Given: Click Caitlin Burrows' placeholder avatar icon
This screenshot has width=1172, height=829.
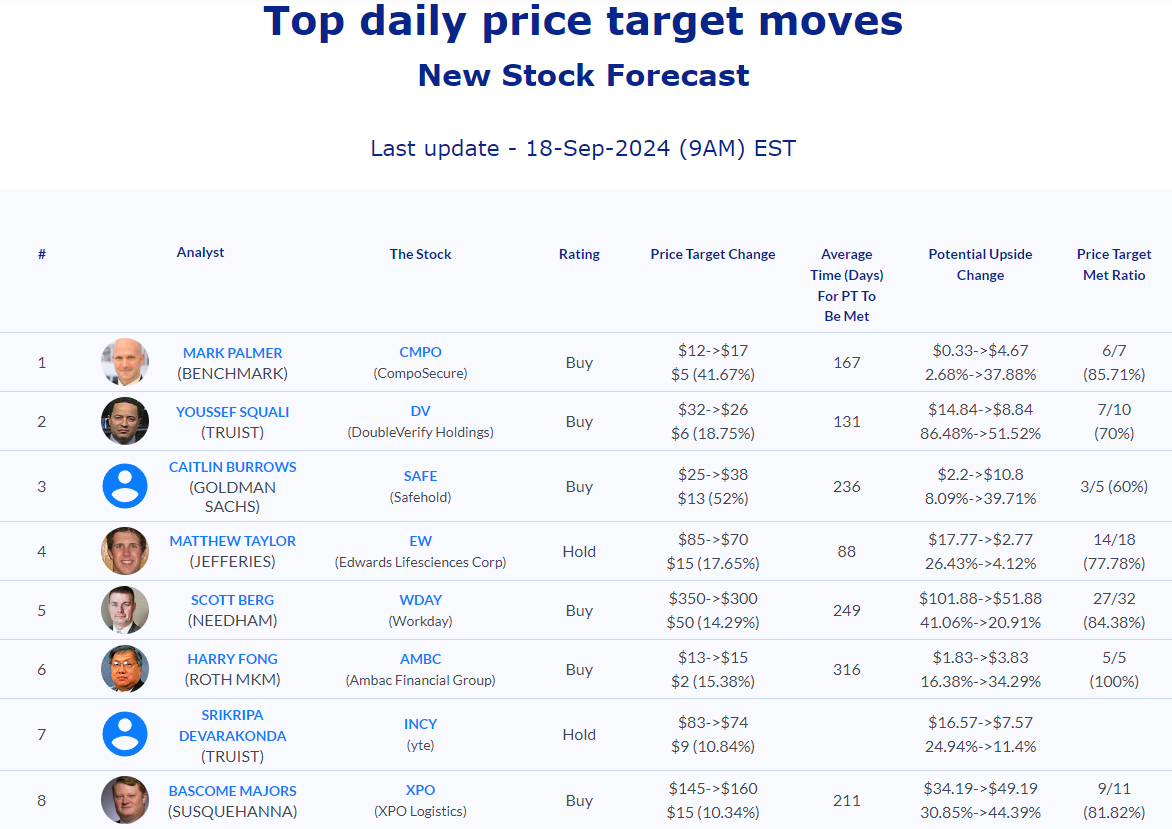Looking at the screenshot, I should pyautogui.click(x=125, y=486).
